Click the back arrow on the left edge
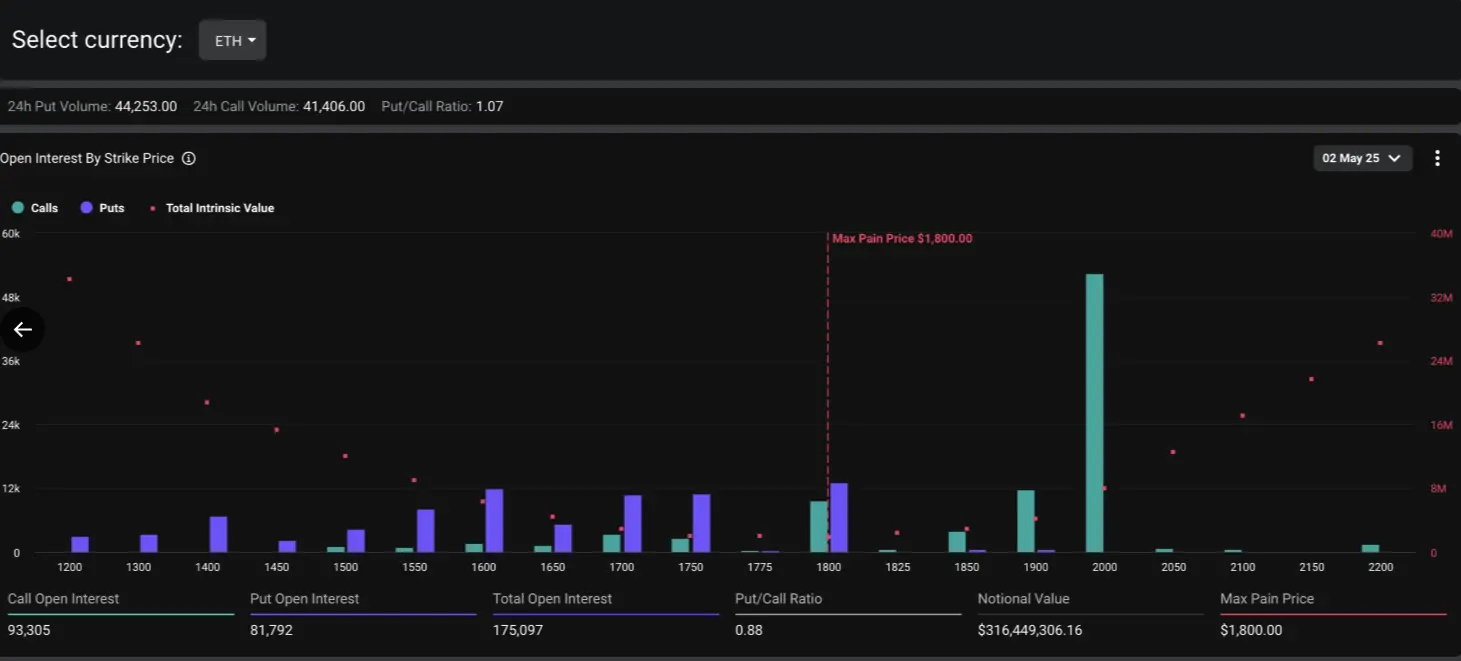1461x661 pixels. pyautogui.click(x=22, y=330)
